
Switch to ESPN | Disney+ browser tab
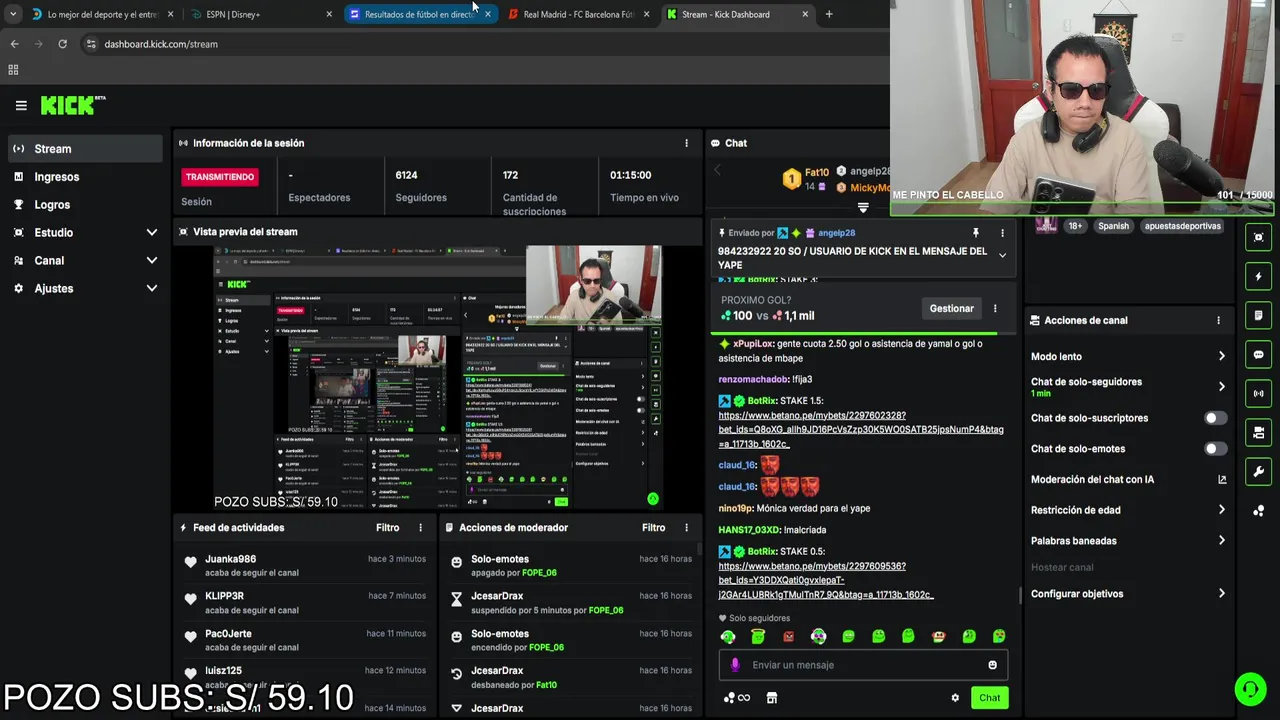pos(260,14)
